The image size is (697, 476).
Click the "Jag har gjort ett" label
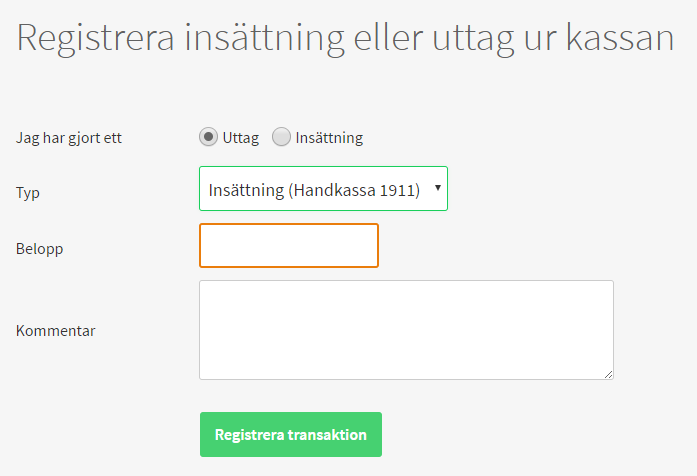pyautogui.click(x=69, y=138)
